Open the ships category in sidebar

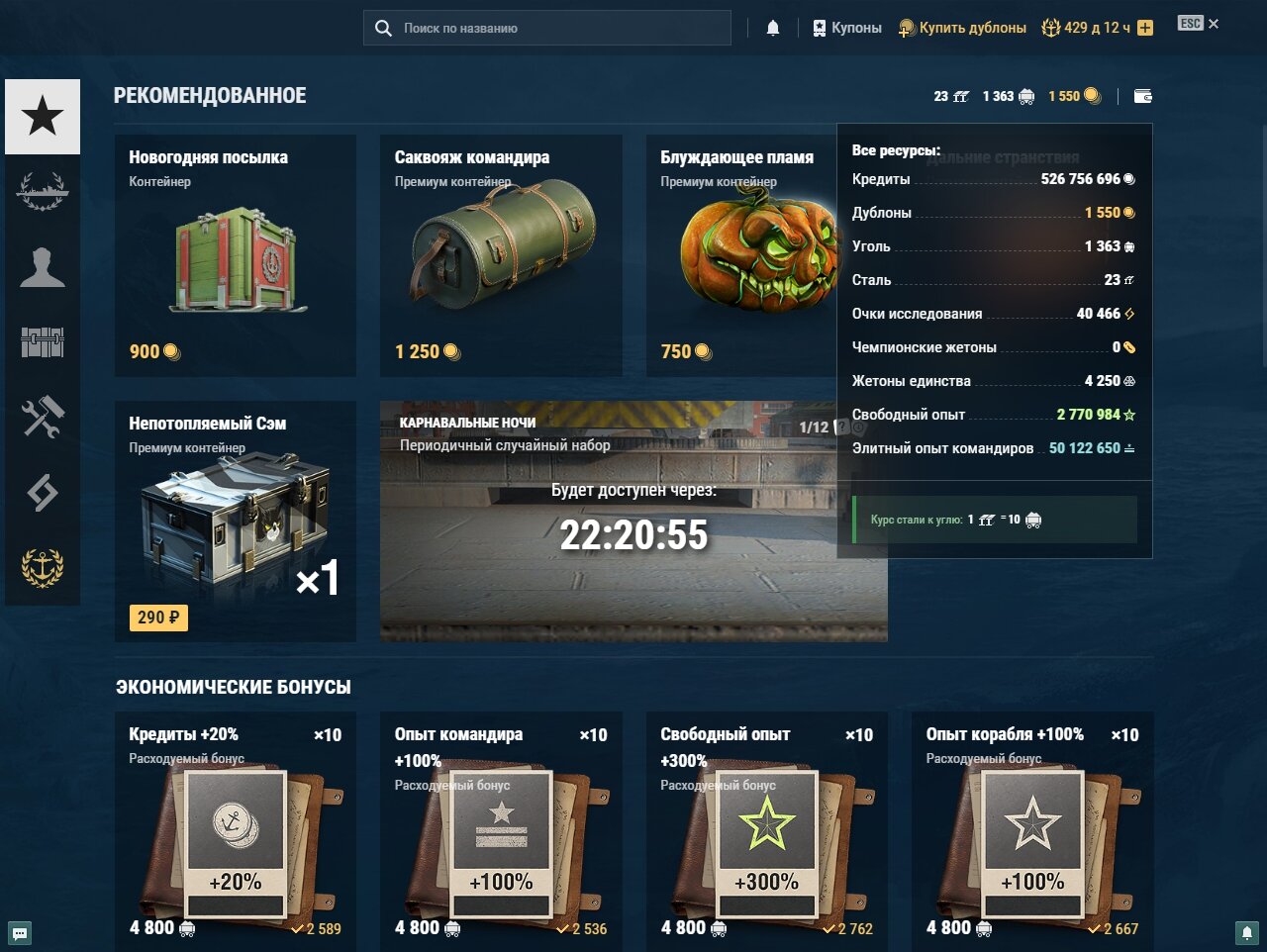click(43, 192)
